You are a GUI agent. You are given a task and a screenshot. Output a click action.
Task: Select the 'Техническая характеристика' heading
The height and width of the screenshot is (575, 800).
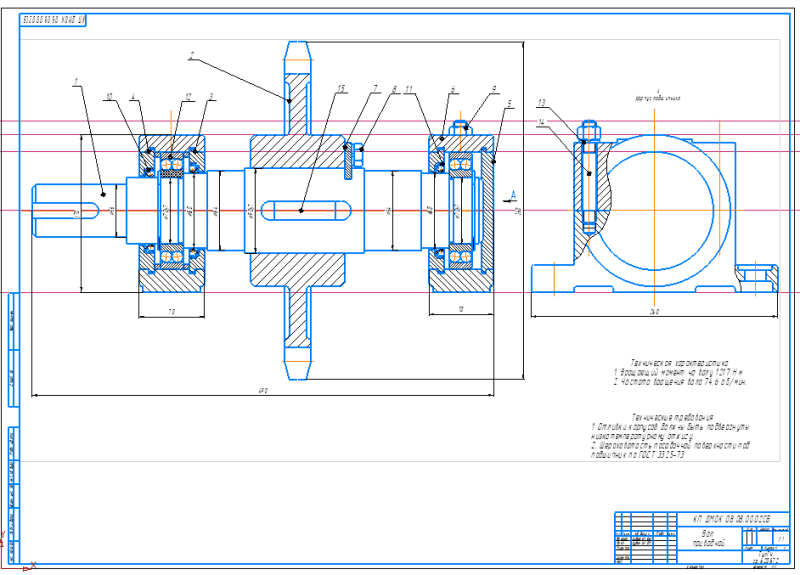pos(680,363)
